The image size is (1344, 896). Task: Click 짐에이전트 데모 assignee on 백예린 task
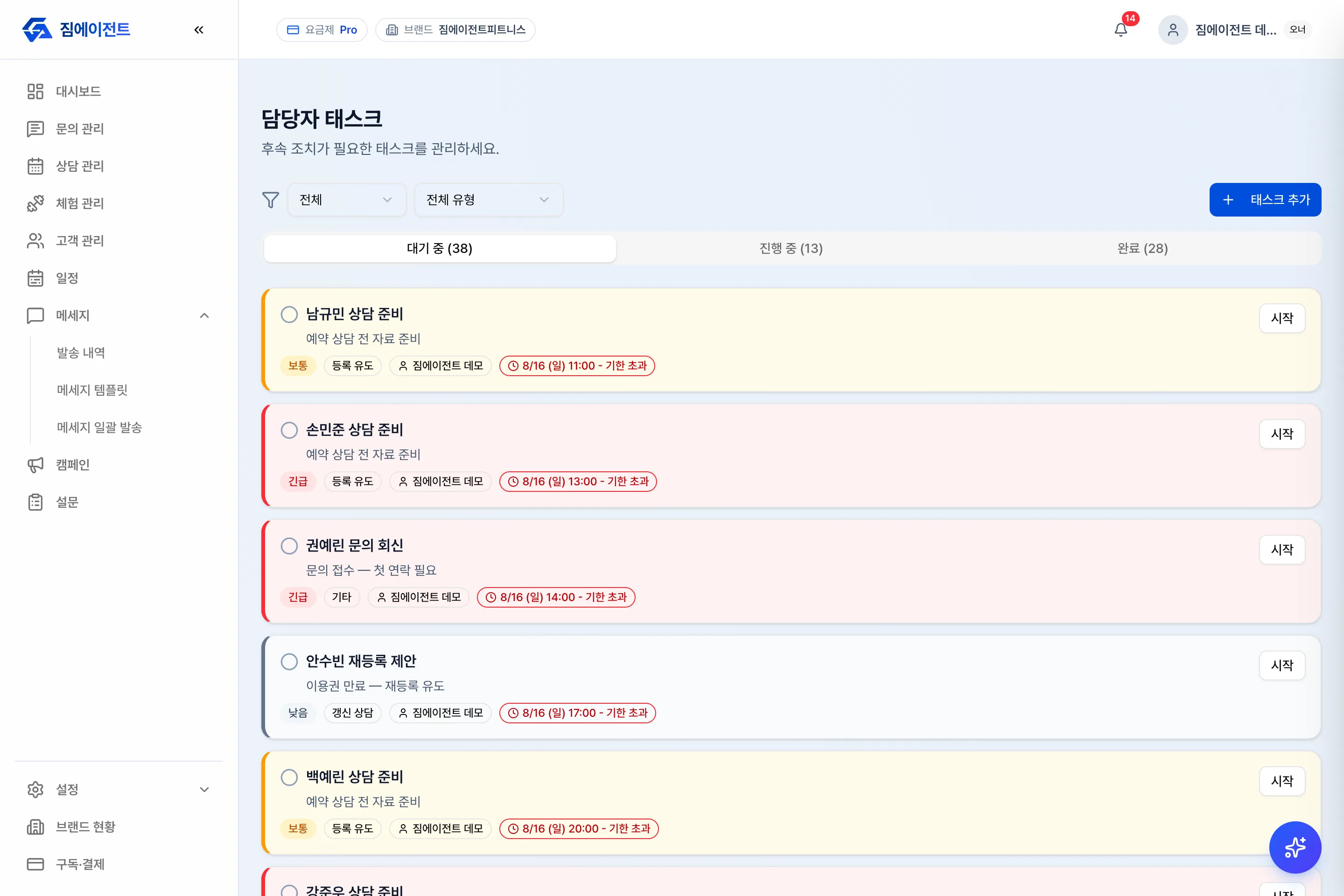click(x=441, y=829)
